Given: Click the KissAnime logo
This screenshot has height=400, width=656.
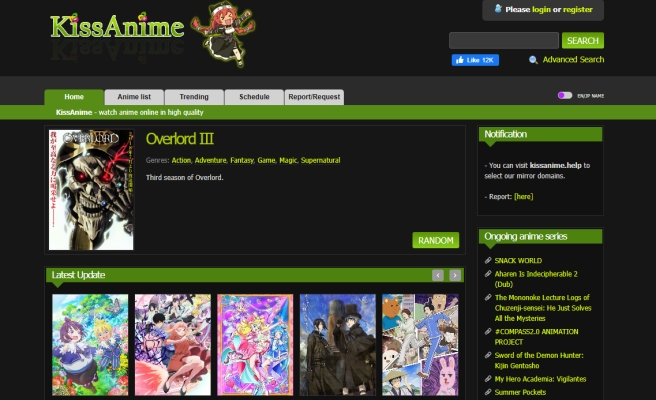Looking at the screenshot, I should tap(117, 26).
